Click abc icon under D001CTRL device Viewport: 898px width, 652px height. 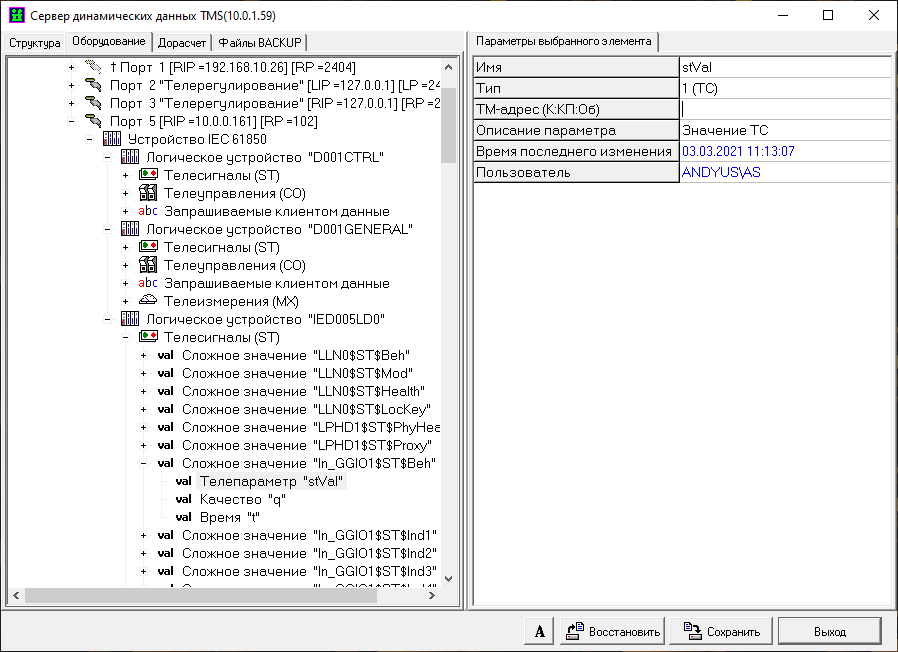pos(148,211)
